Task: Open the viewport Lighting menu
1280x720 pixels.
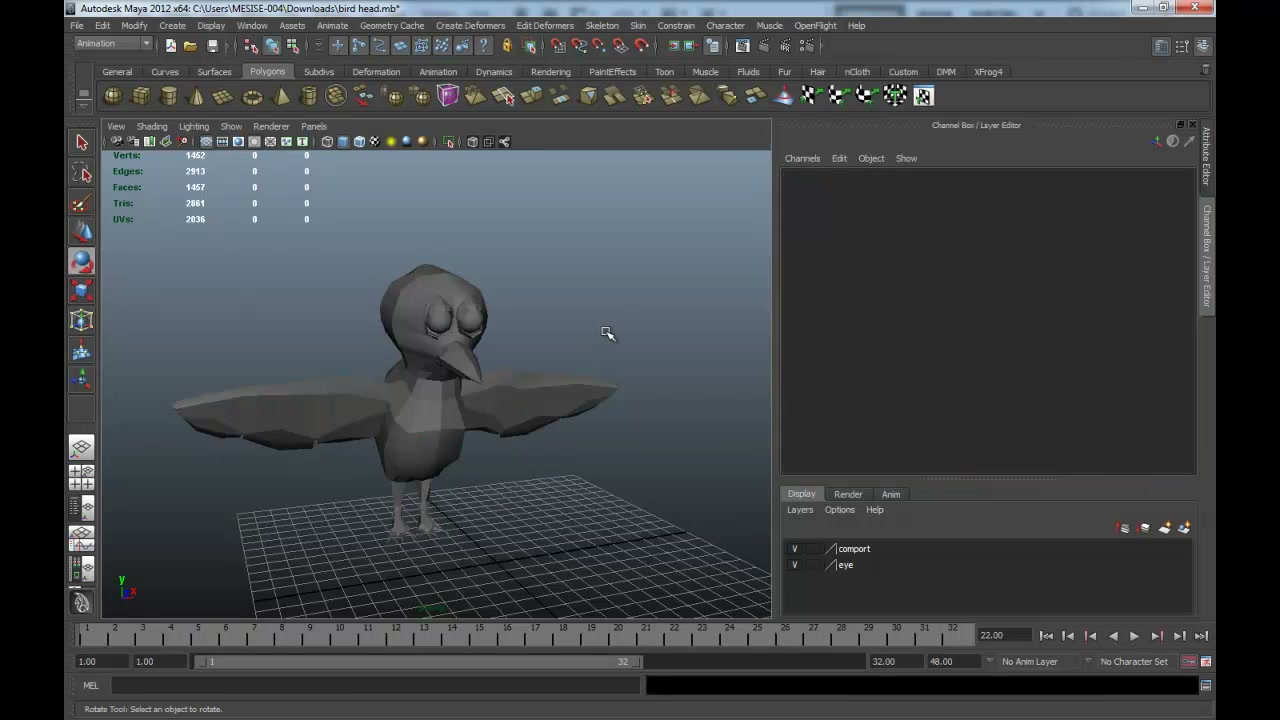Action: coord(194,127)
